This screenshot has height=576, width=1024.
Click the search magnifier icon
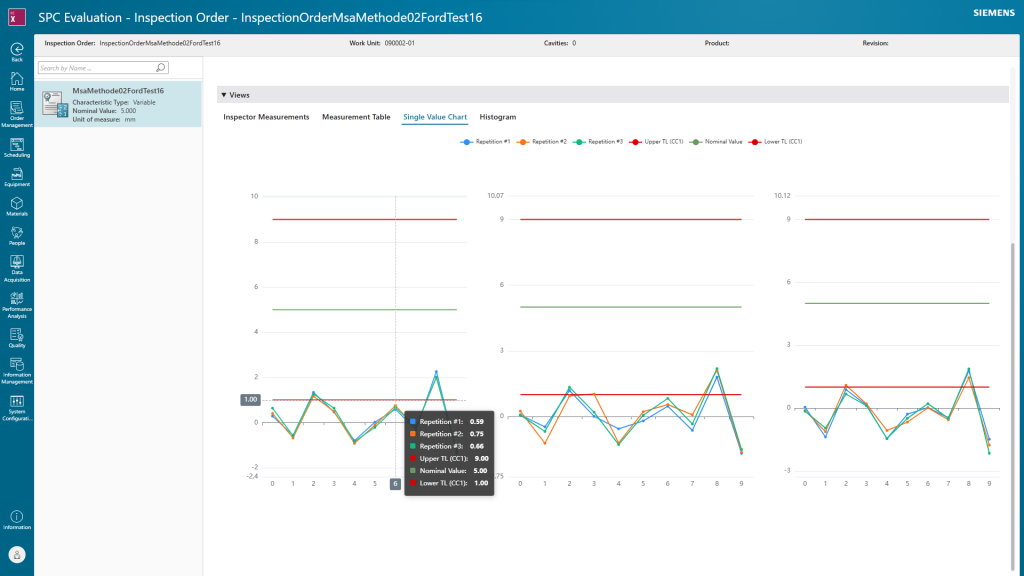point(161,68)
